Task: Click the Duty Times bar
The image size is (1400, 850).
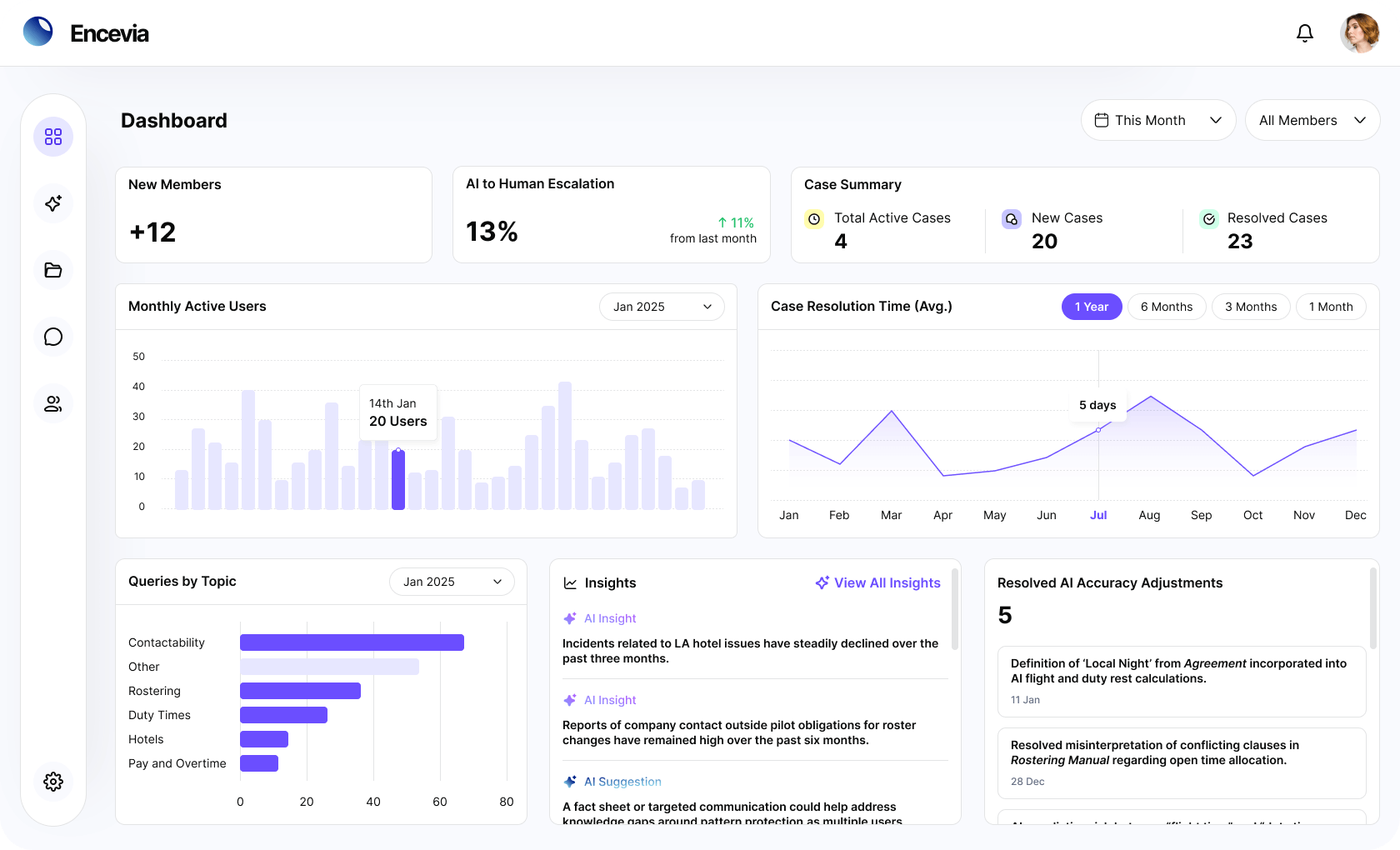Action: 283,715
